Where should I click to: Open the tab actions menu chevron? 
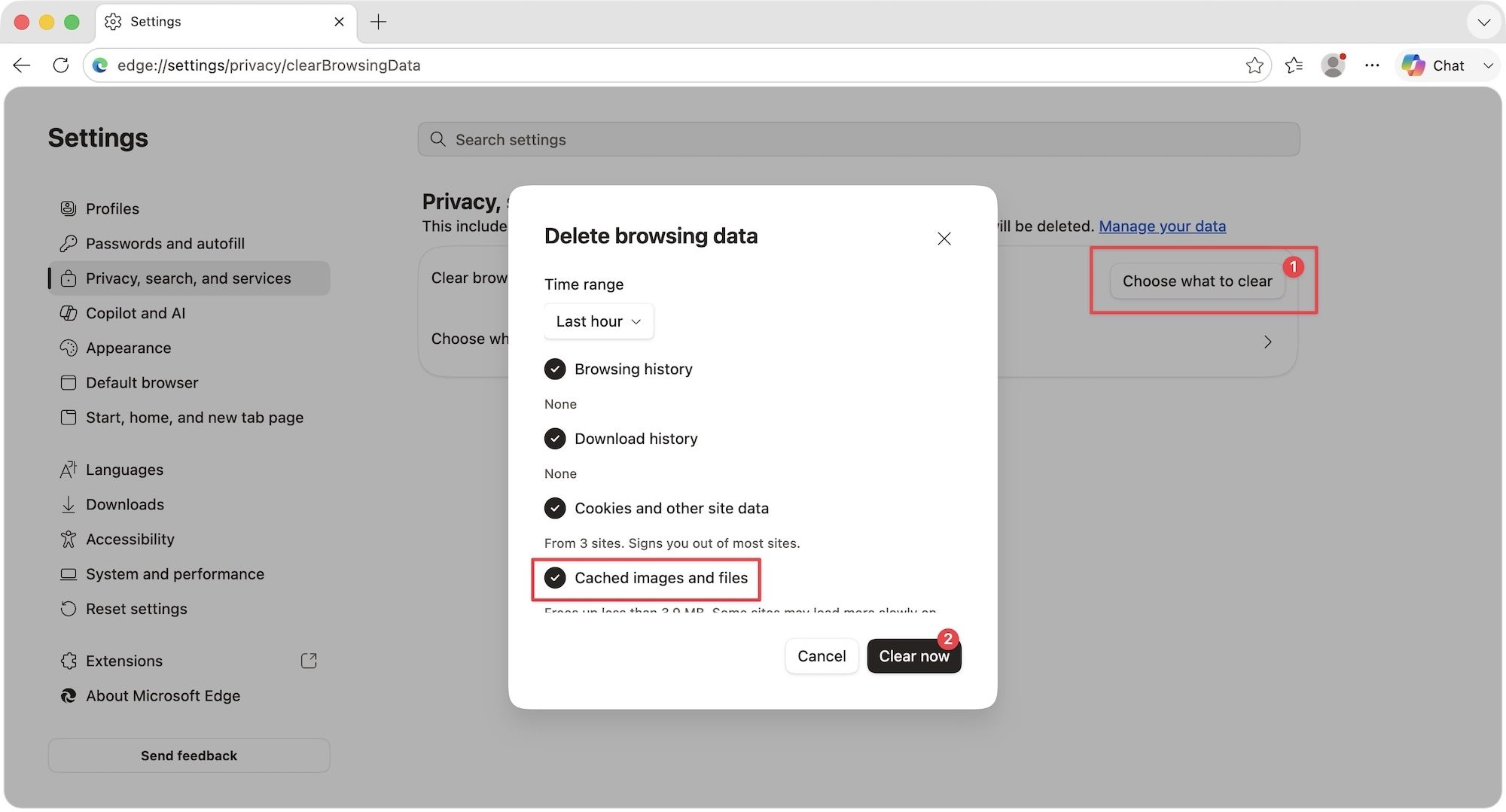coord(1483,22)
